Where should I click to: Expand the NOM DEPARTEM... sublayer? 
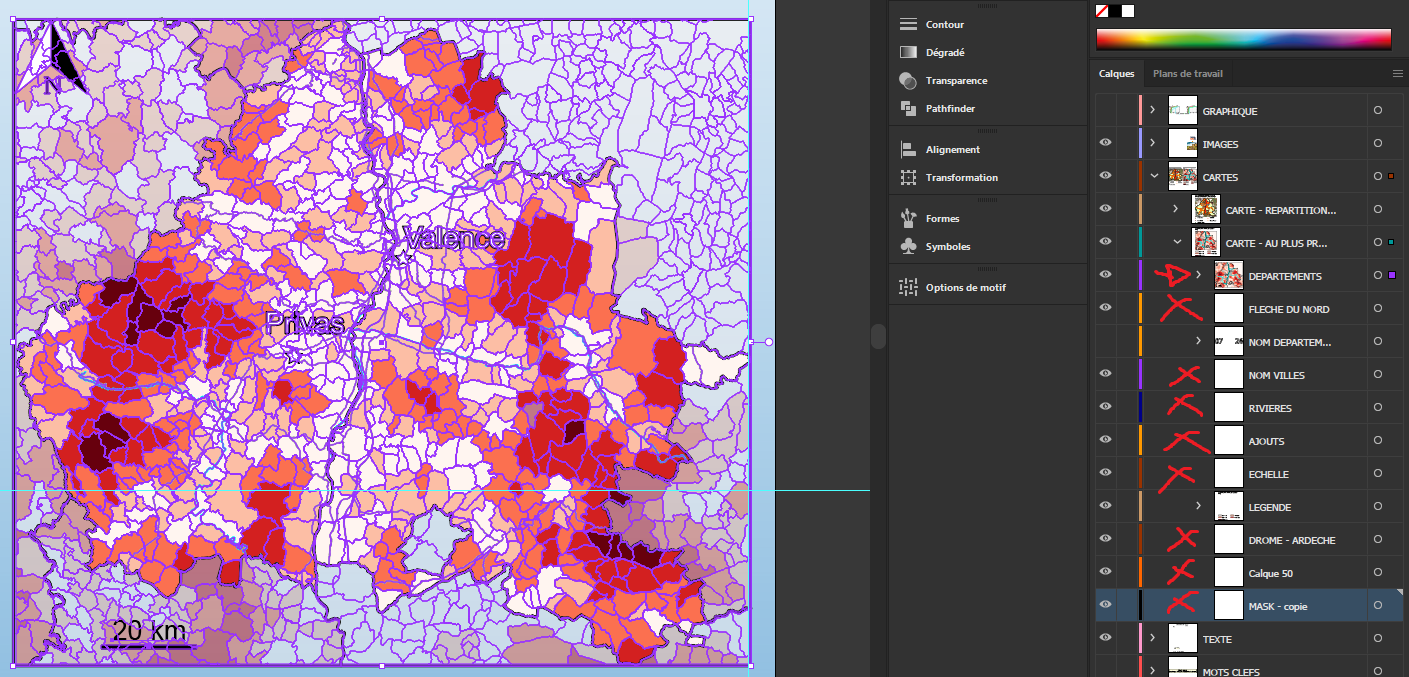click(x=1199, y=341)
